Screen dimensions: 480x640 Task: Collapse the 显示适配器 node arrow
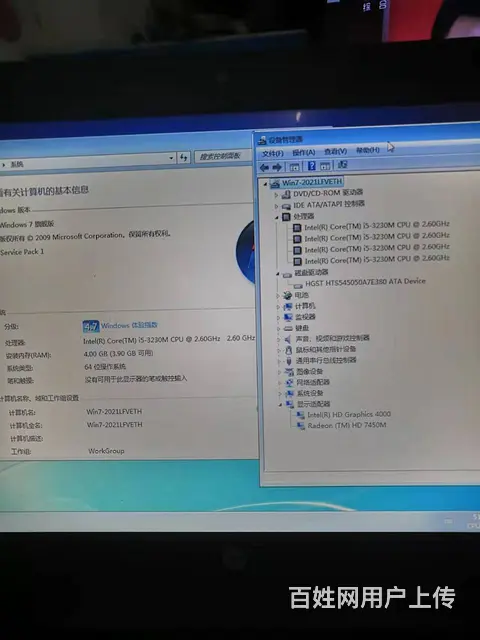click(x=280, y=405)
